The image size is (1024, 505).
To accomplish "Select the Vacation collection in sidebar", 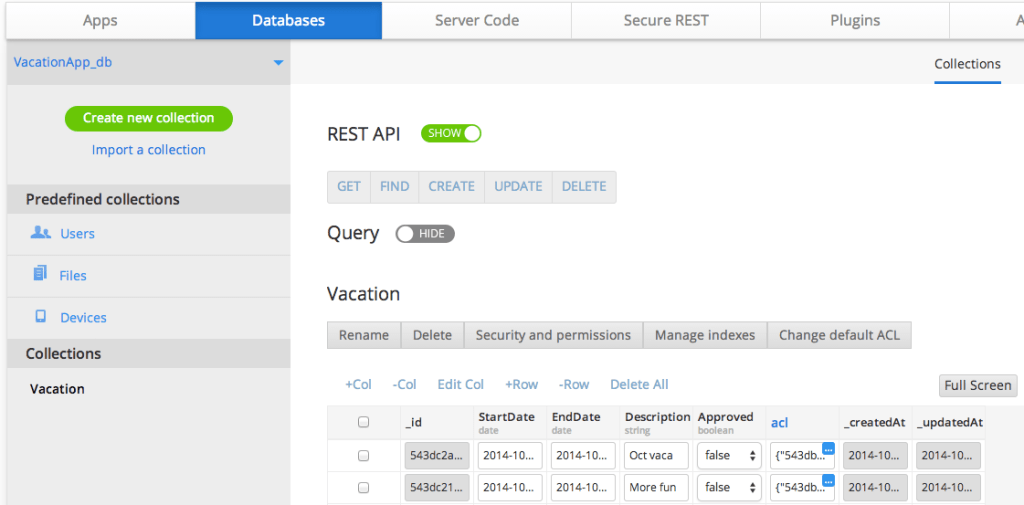I will 57,389.
